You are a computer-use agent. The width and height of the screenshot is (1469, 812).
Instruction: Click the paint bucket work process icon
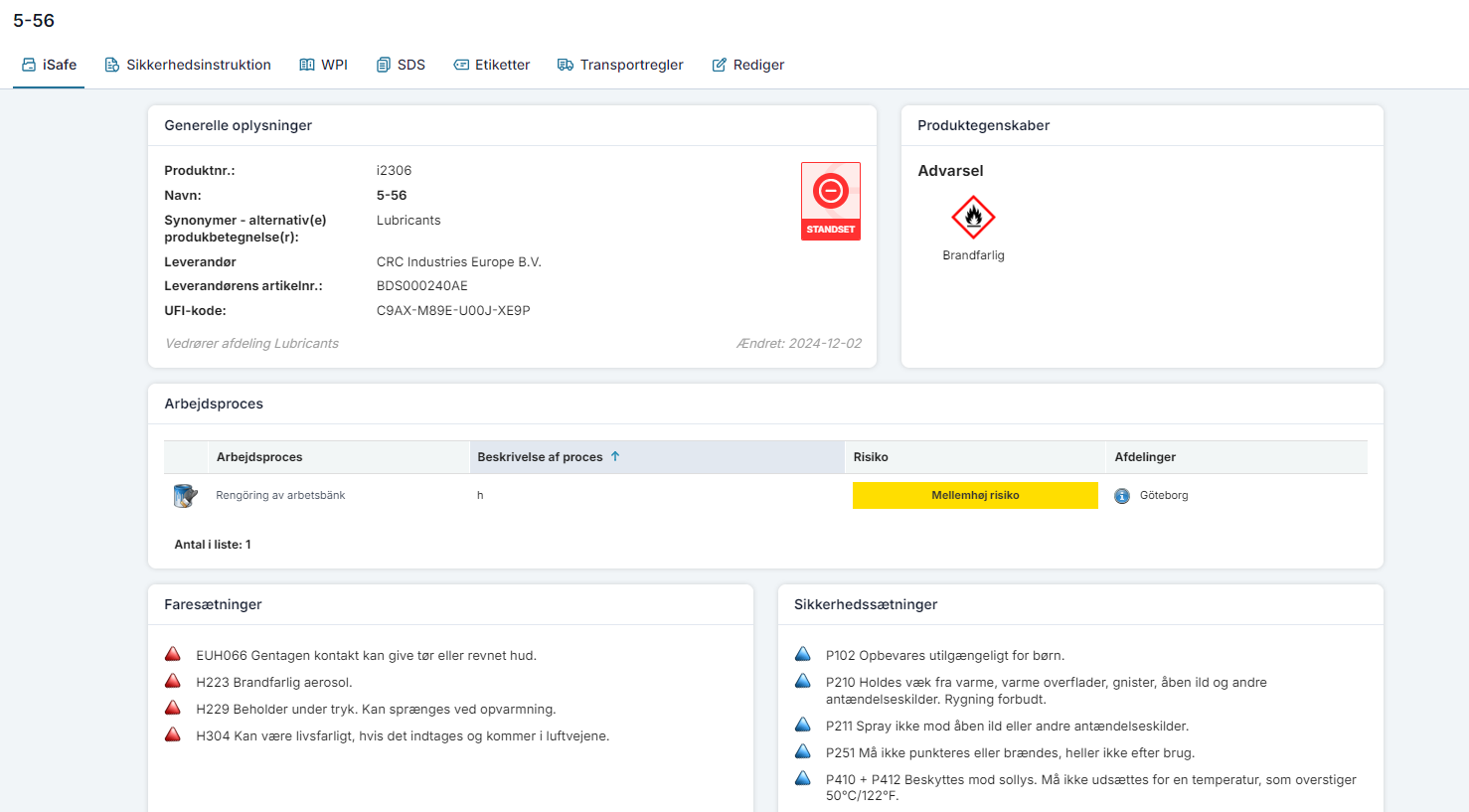pyautogui.click(x=185, y=495)
